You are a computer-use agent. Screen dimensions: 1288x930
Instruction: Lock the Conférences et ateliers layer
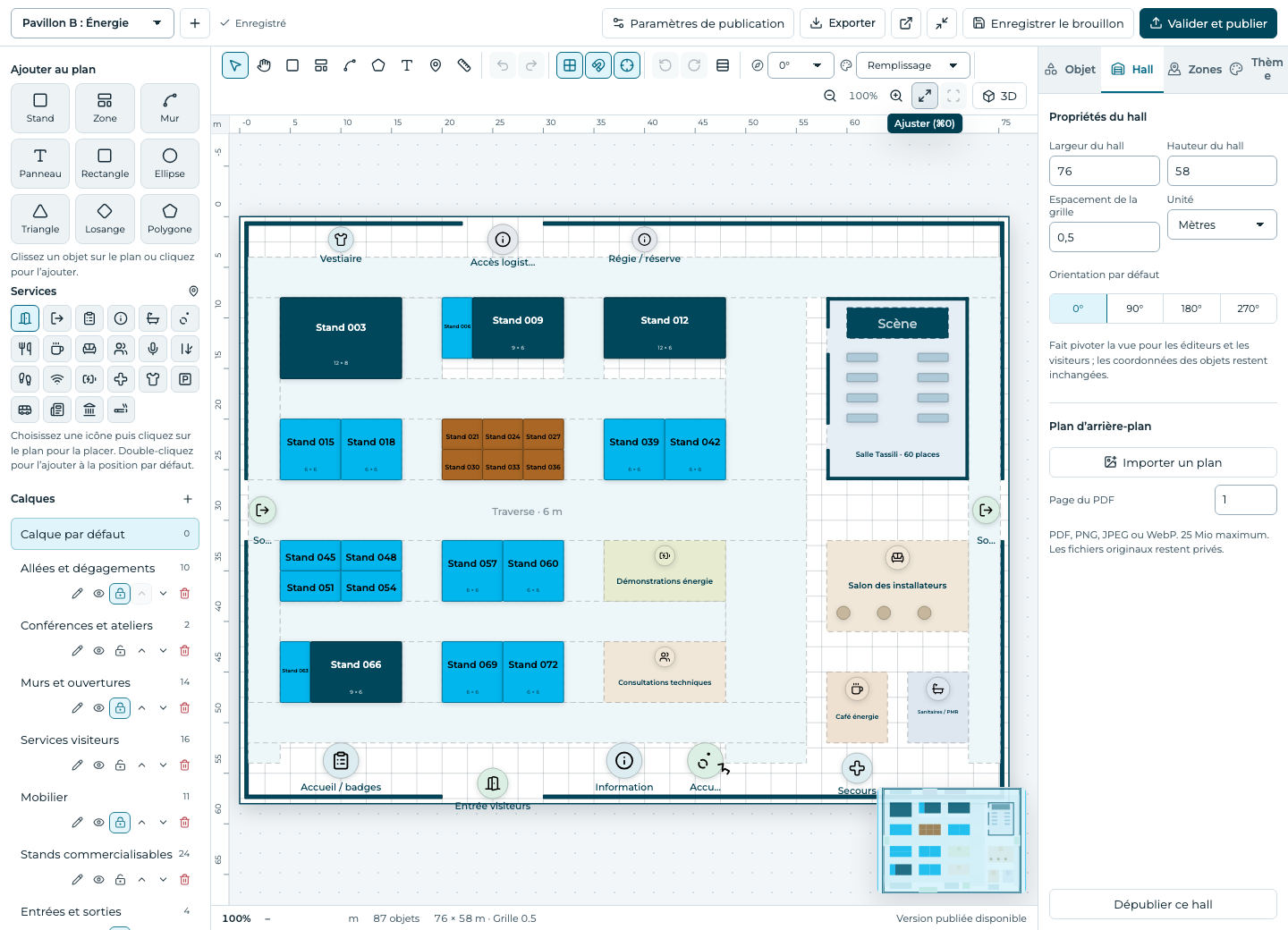pos(120,650)
